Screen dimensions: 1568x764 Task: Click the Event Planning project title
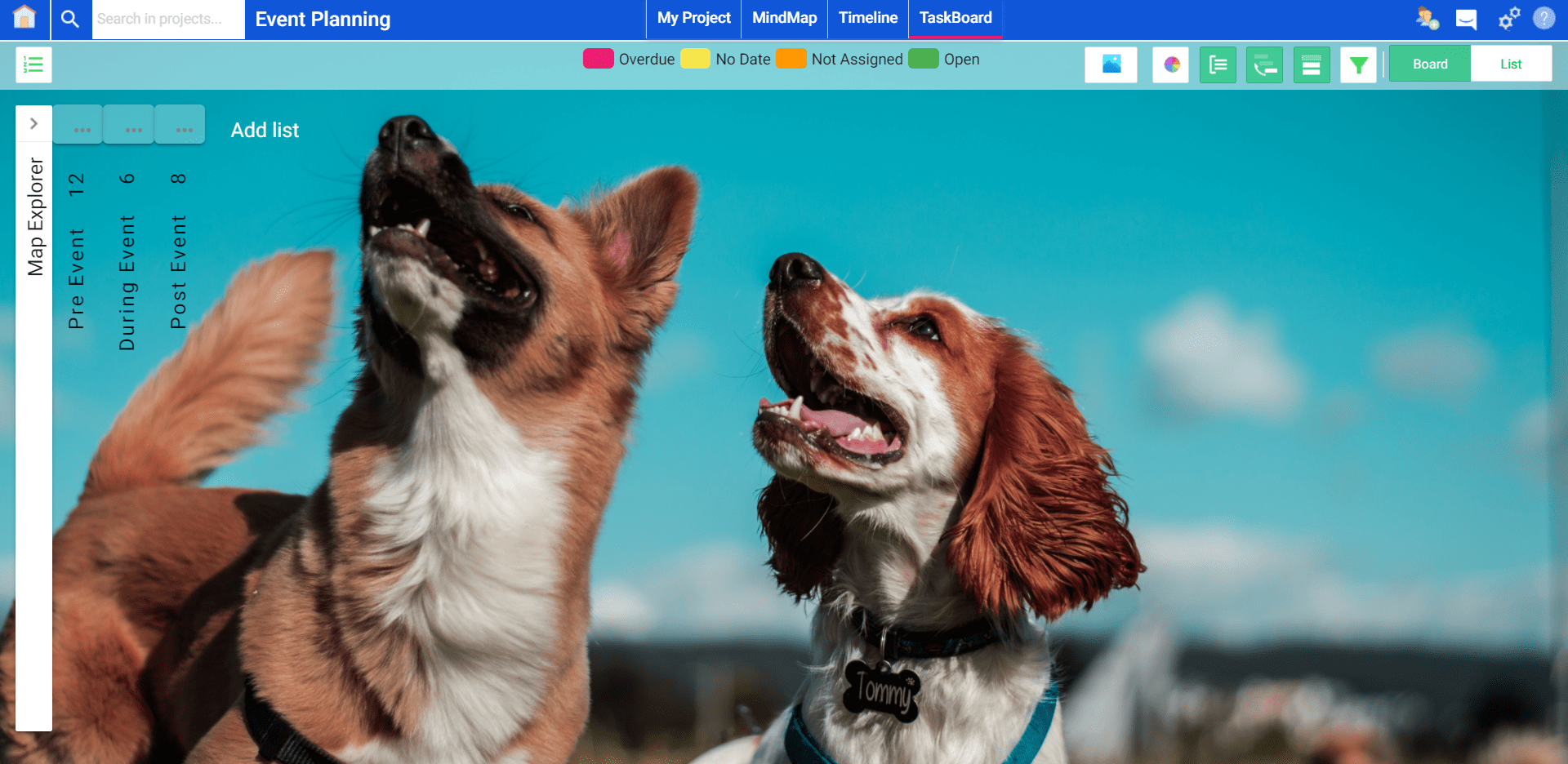323,19
